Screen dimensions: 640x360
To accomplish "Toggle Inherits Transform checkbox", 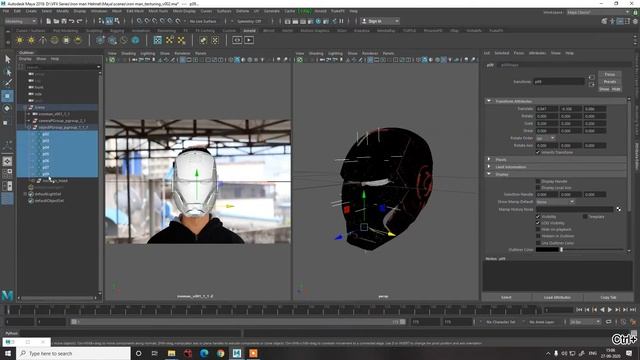I will coord(538,152).
